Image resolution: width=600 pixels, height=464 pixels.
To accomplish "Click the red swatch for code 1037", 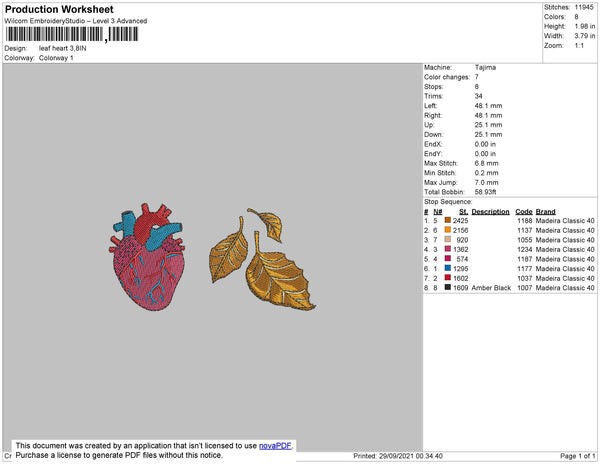I will pos(448,278).
